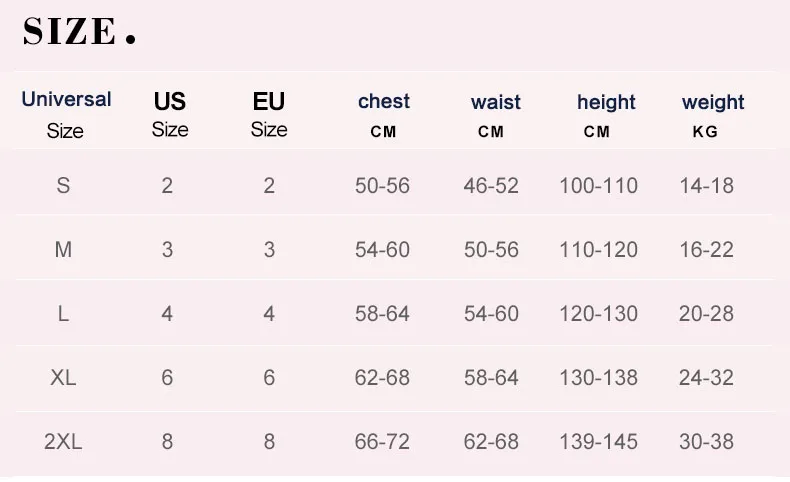This screenshot has height=482, width=790.
Task: Select the XL universal size label
Action: click(63, 377)
